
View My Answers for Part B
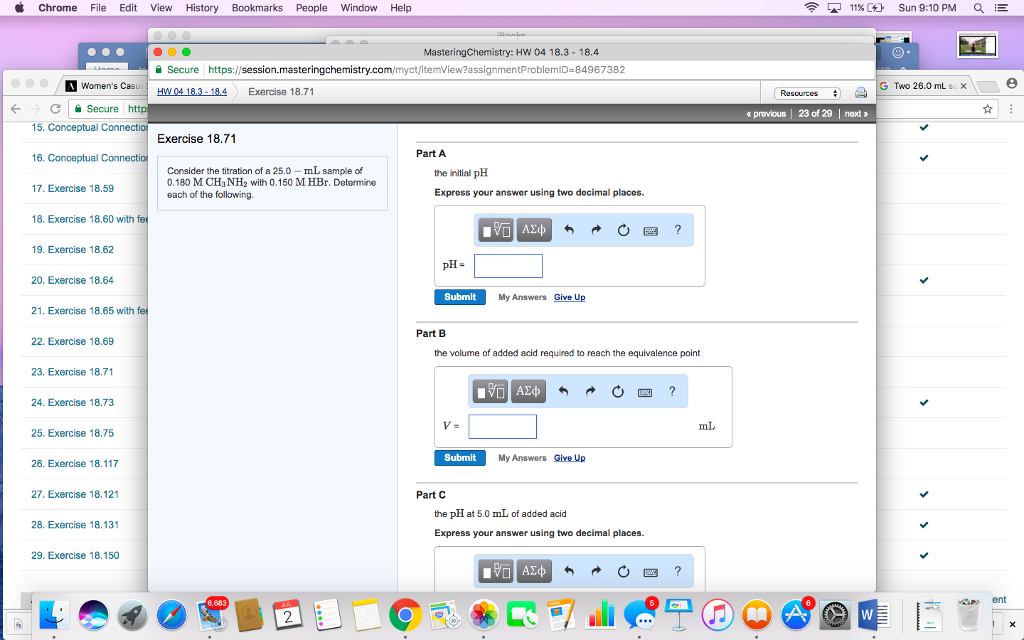(x=522, y=458)
